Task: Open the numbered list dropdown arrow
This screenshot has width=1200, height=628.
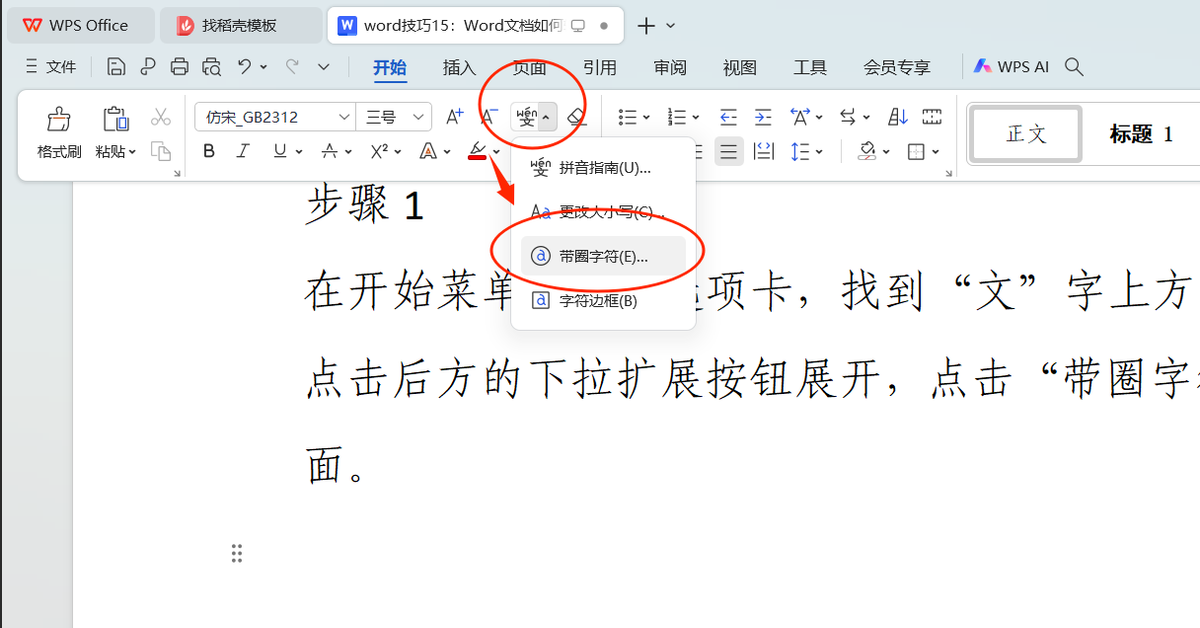Action: tap(695, 118)
